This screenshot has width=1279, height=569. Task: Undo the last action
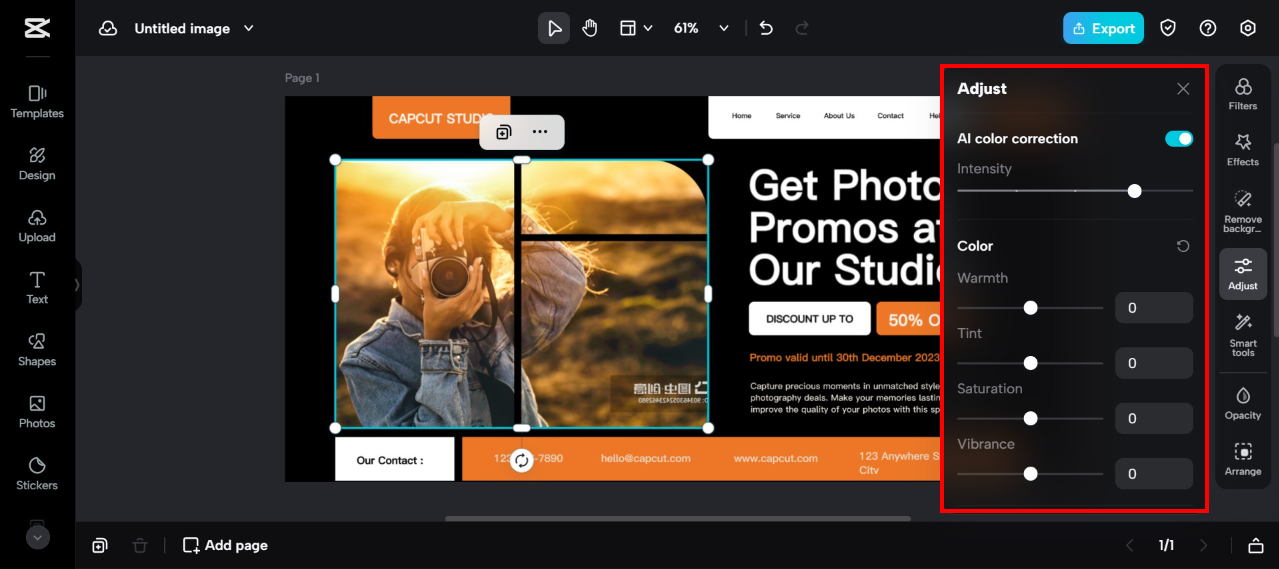[x=766, y=28]
